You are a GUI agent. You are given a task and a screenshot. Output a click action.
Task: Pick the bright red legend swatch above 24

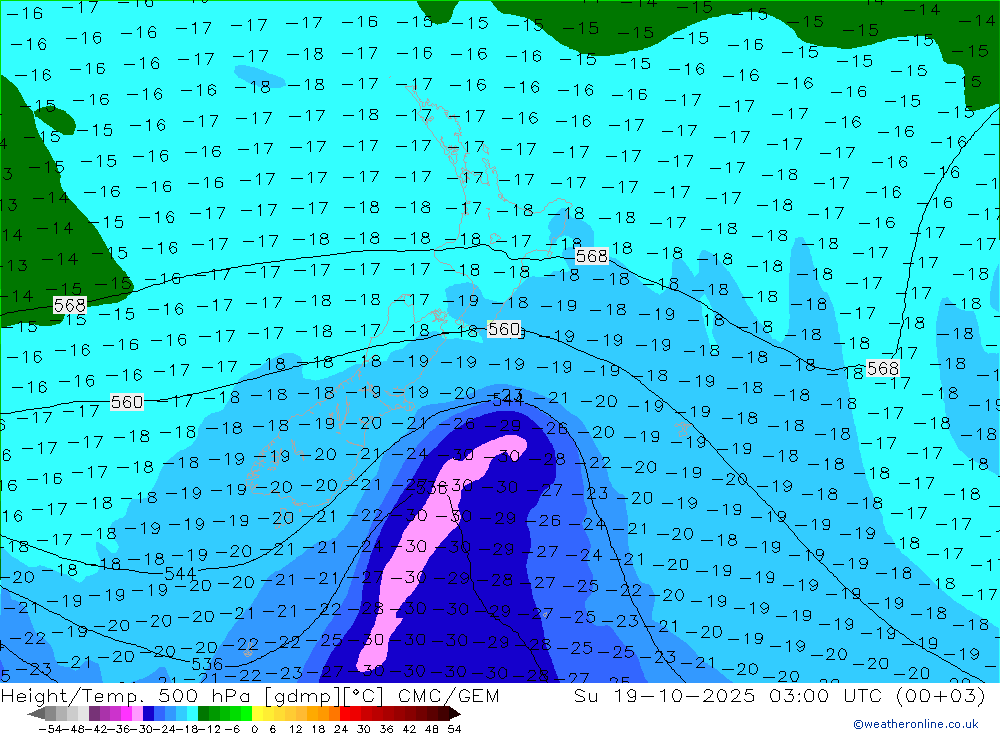[345, 713]
